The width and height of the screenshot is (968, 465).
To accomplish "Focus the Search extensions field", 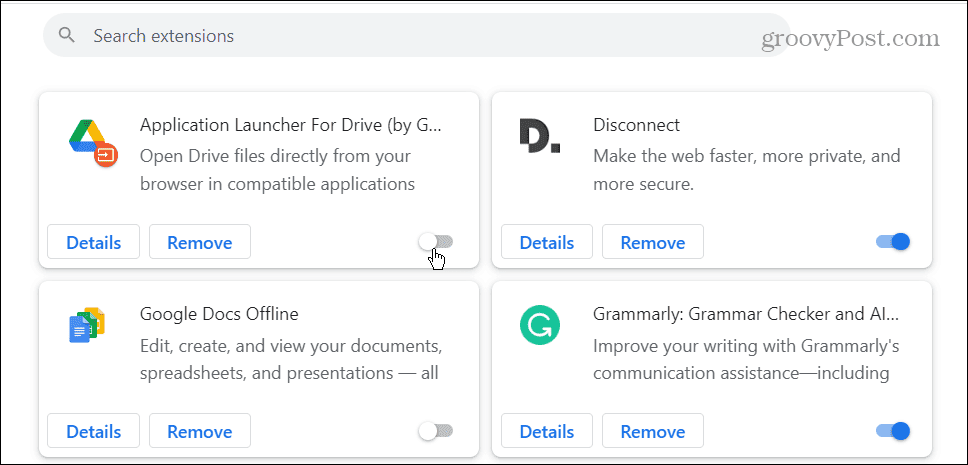I will click(417, 35).
